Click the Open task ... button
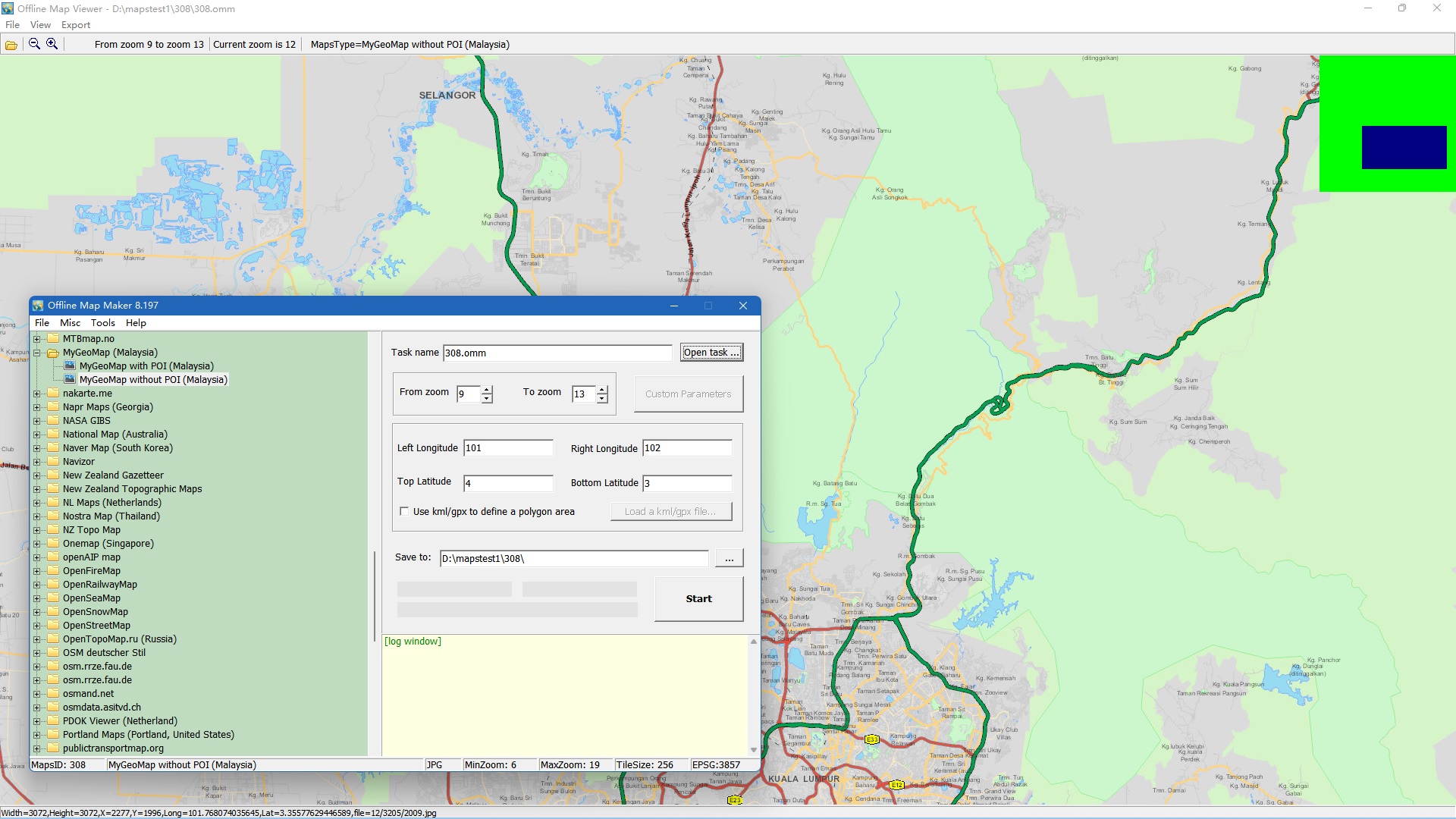The image size is (1456, 819). [711, 353]
